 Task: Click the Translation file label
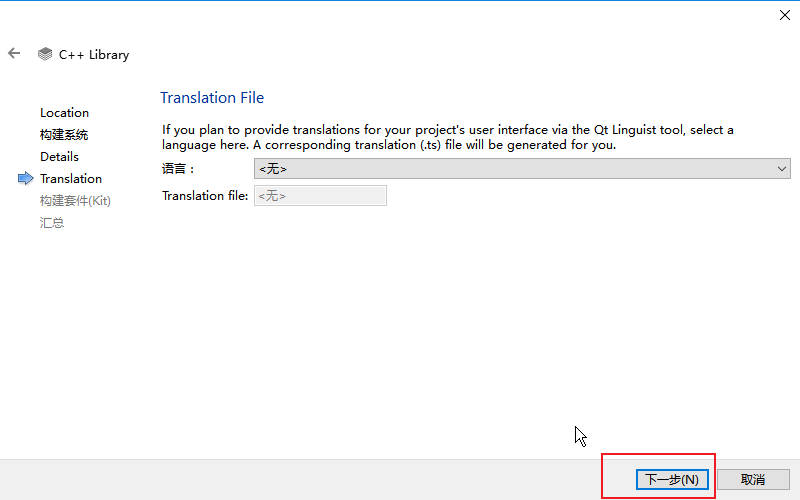click(205, 196)
